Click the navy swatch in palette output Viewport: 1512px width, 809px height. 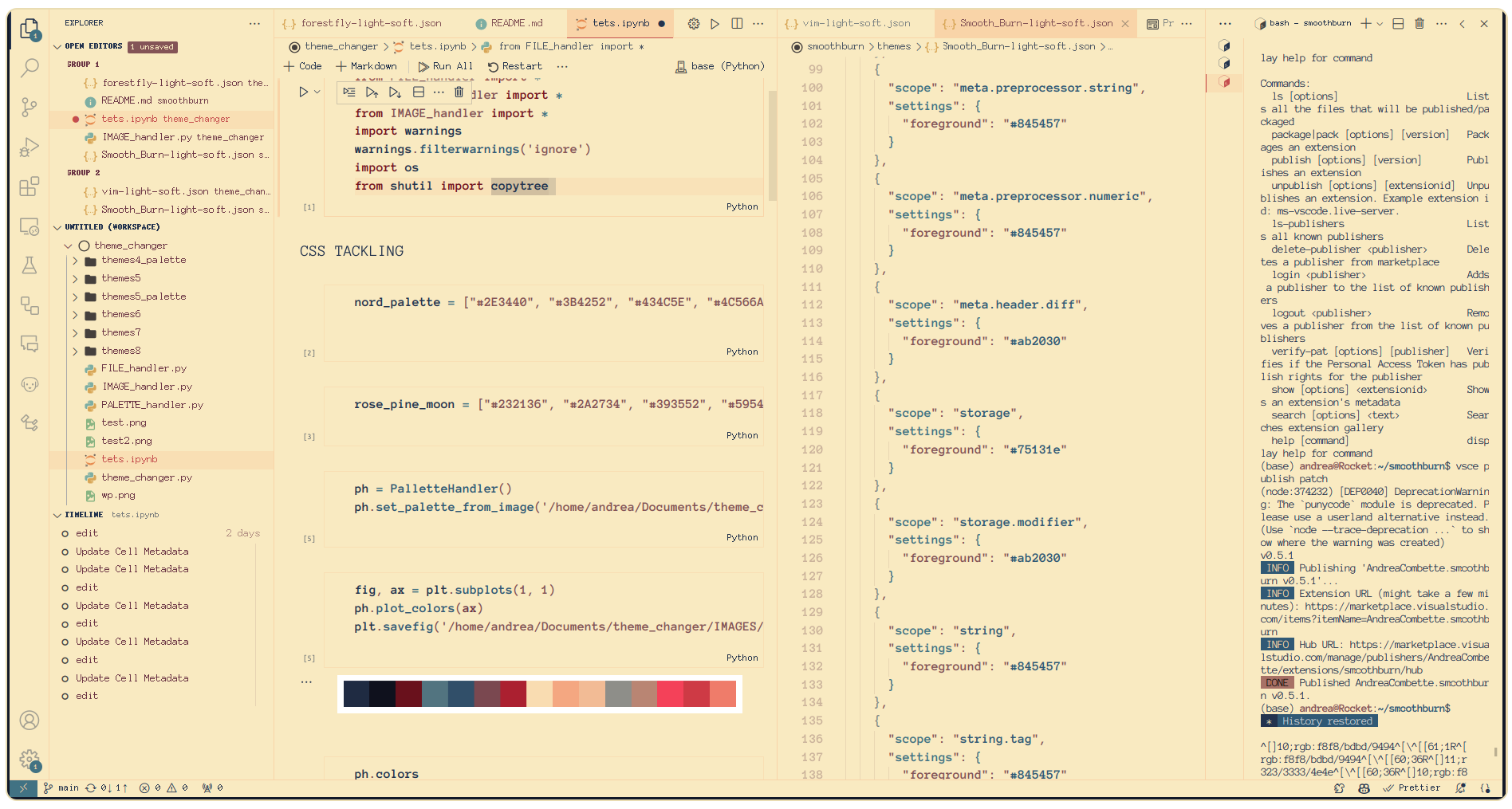(356, 694)
